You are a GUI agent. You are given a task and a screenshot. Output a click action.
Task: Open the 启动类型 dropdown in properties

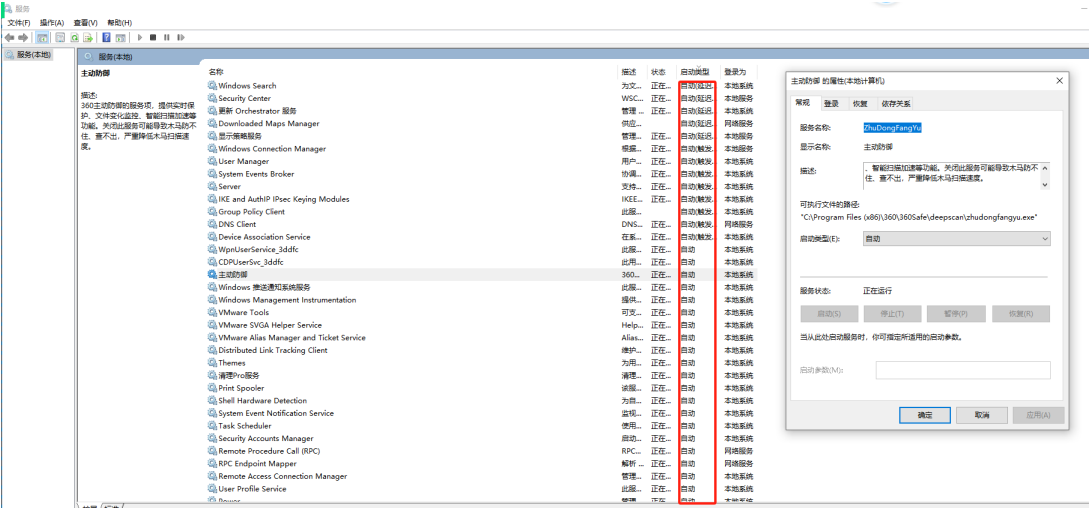[x=956, y=239]
